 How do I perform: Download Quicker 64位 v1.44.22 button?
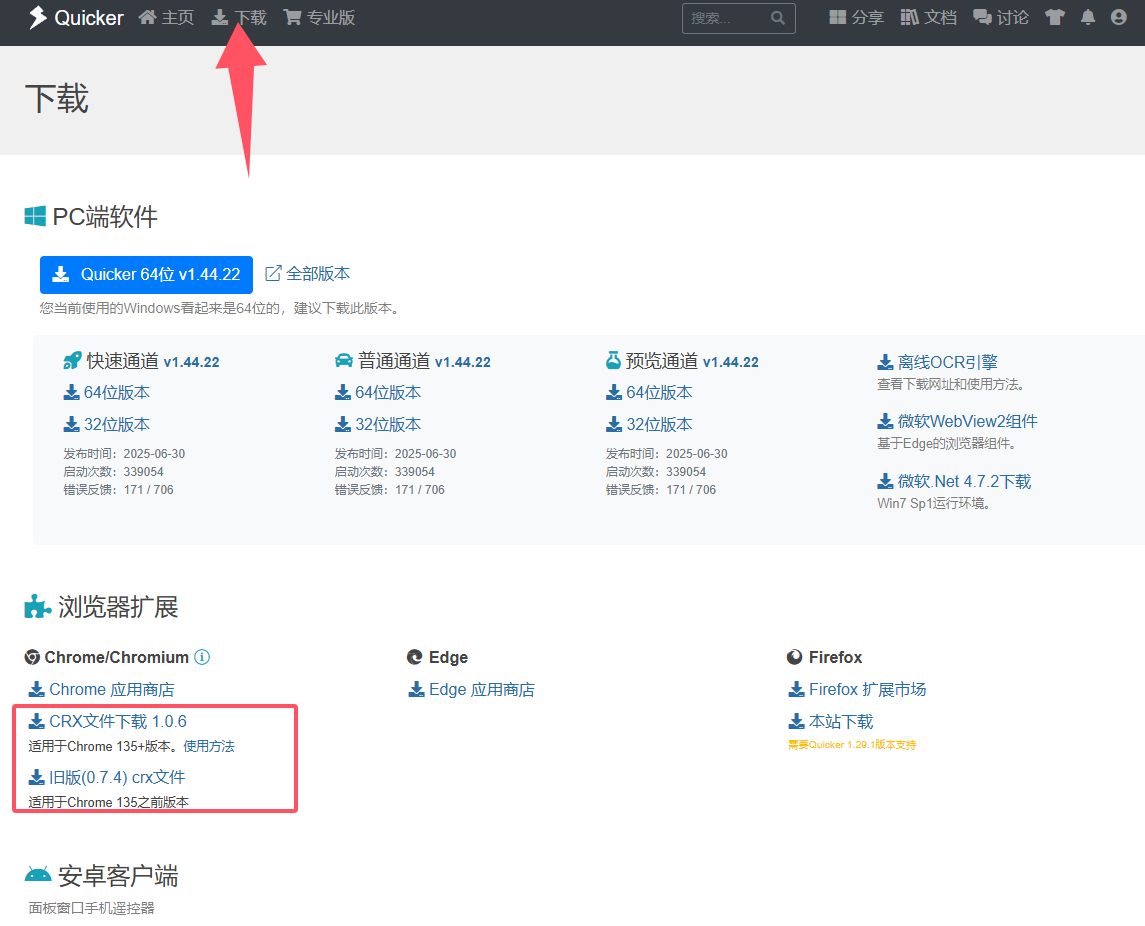[x=146, y=275]
